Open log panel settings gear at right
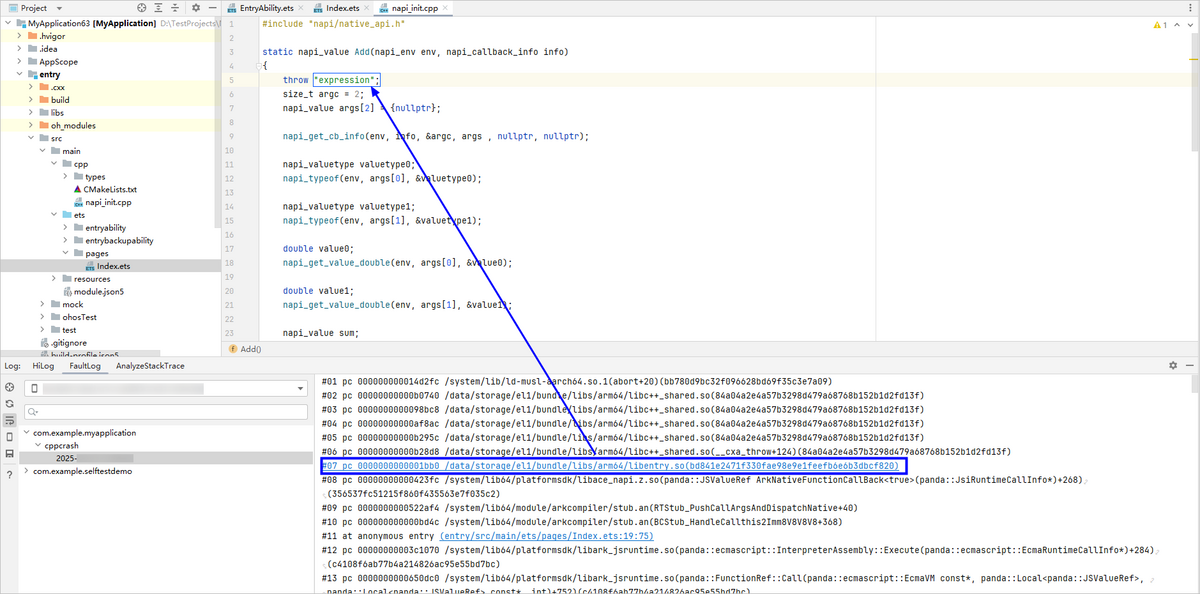 tap(1172, 366)
